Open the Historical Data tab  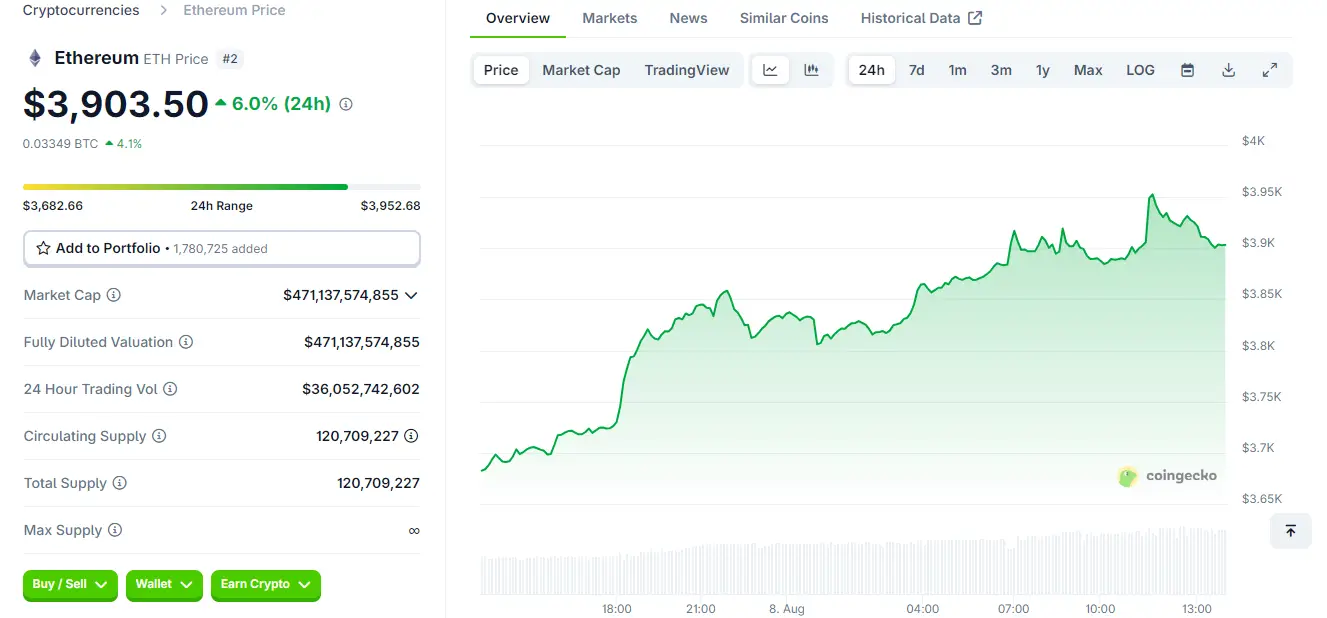tap(921, 18)
